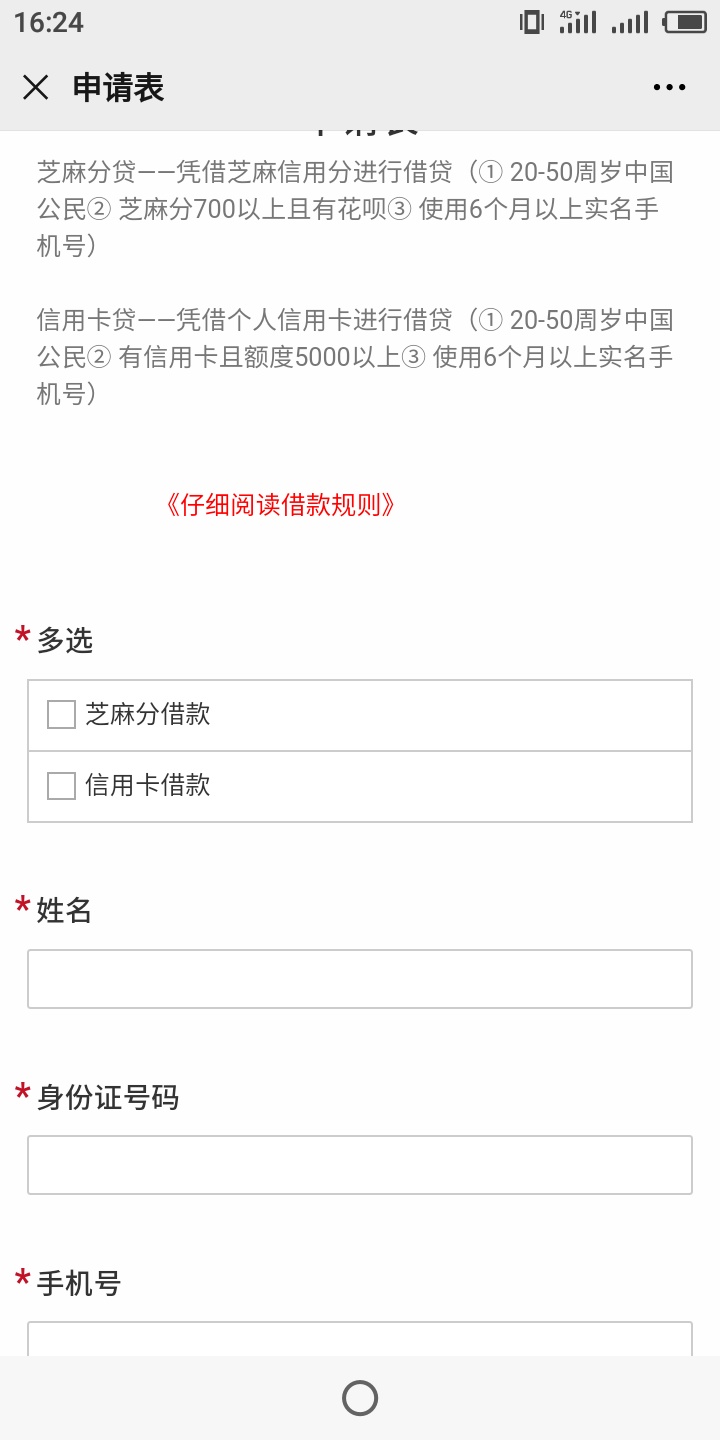720x1440 pixels.
Task: Tap the vibrate mode status icon
Action: point(532,21)
